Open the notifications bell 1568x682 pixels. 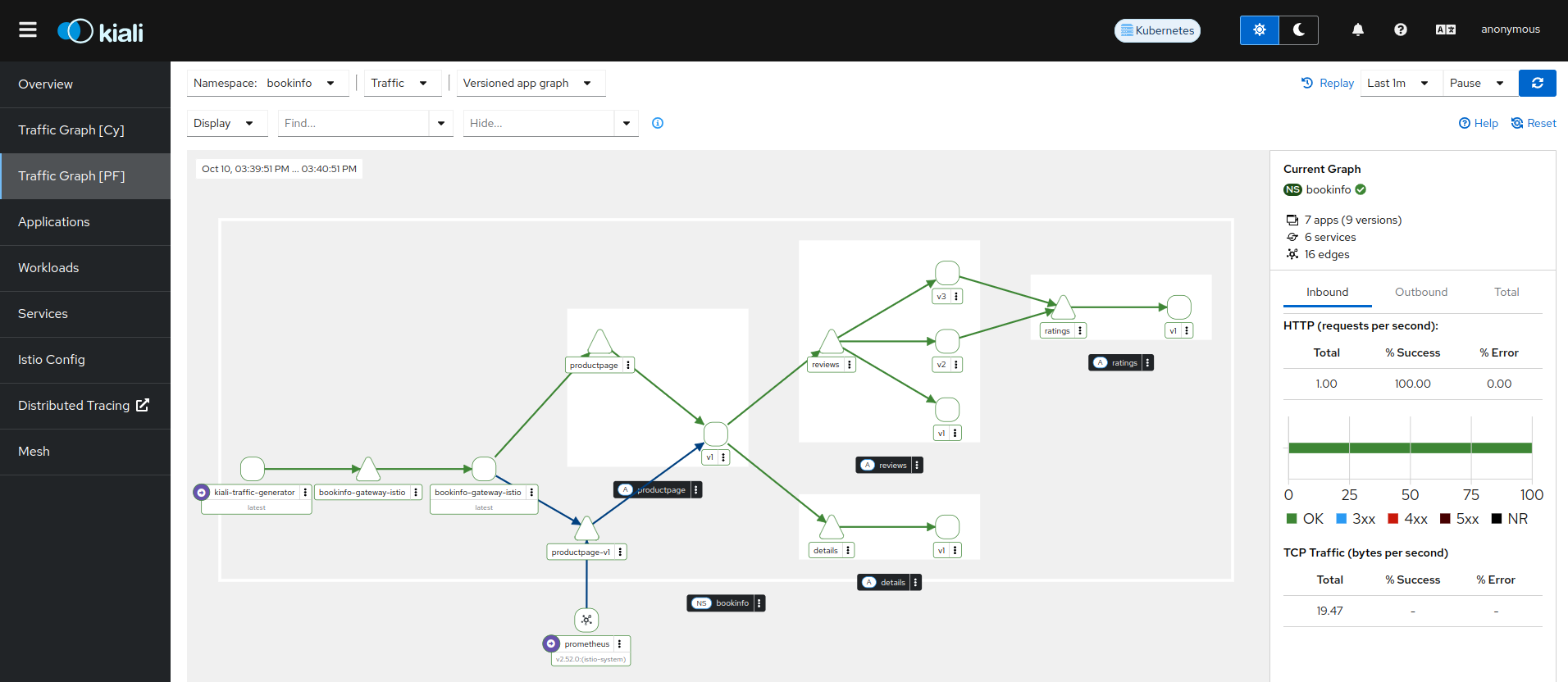[x=1358, y=30]
